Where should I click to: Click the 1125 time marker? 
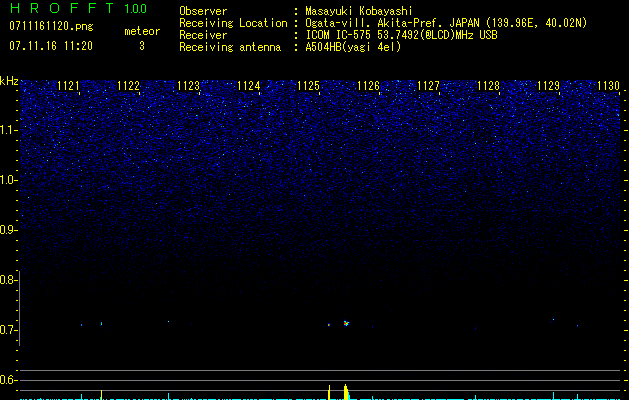tap(308, 86)
